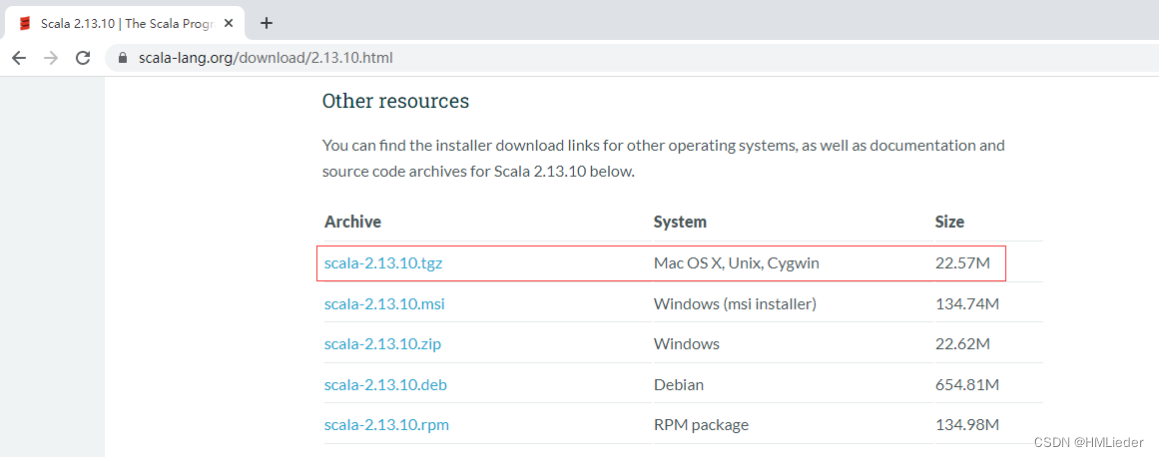The height and width of the screenshot is (457, 1159).
Task: Download scala-2.13.10.tgz archive
Action: (x=383, y=263)
